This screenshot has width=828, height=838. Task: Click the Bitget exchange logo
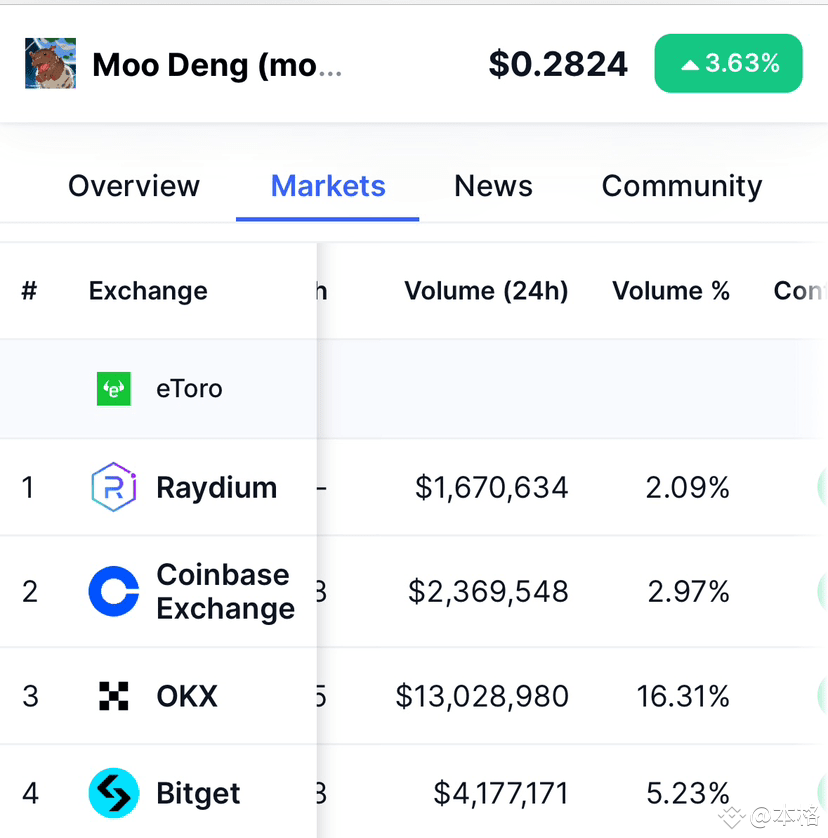coord(113,792)
